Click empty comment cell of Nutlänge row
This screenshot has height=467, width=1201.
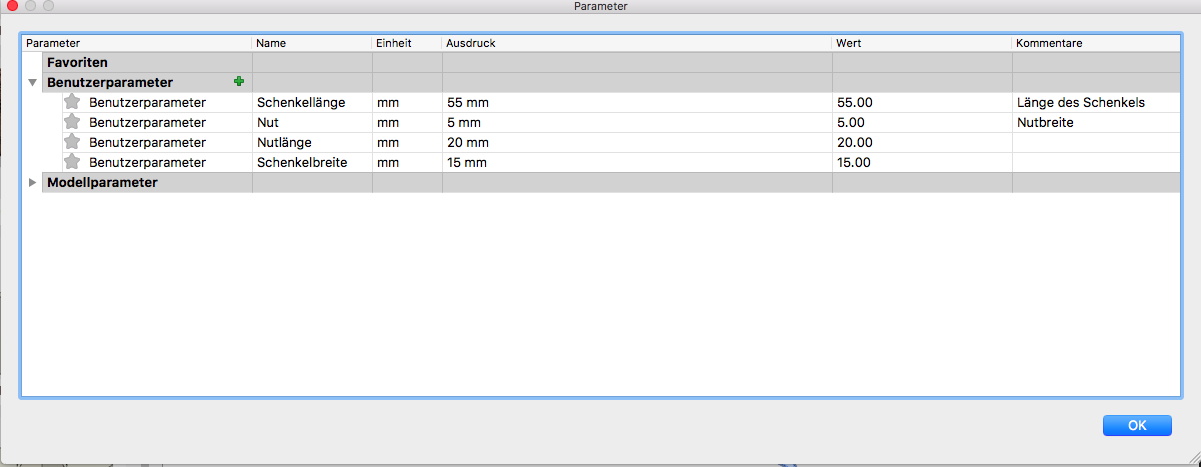pyautogui.click(x=1095, y=142)
